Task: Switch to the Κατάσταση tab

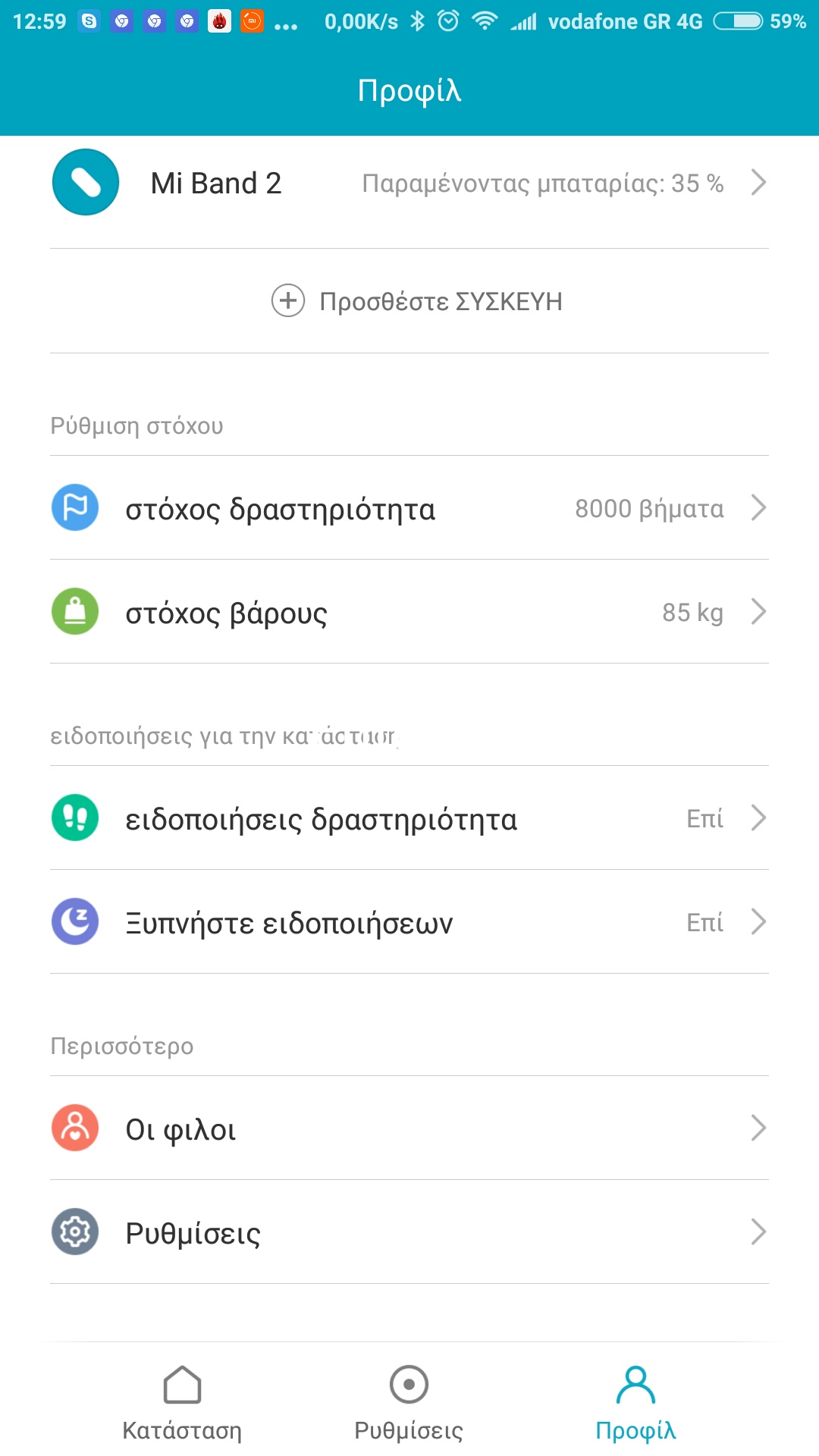Action: pos(182,1403)
